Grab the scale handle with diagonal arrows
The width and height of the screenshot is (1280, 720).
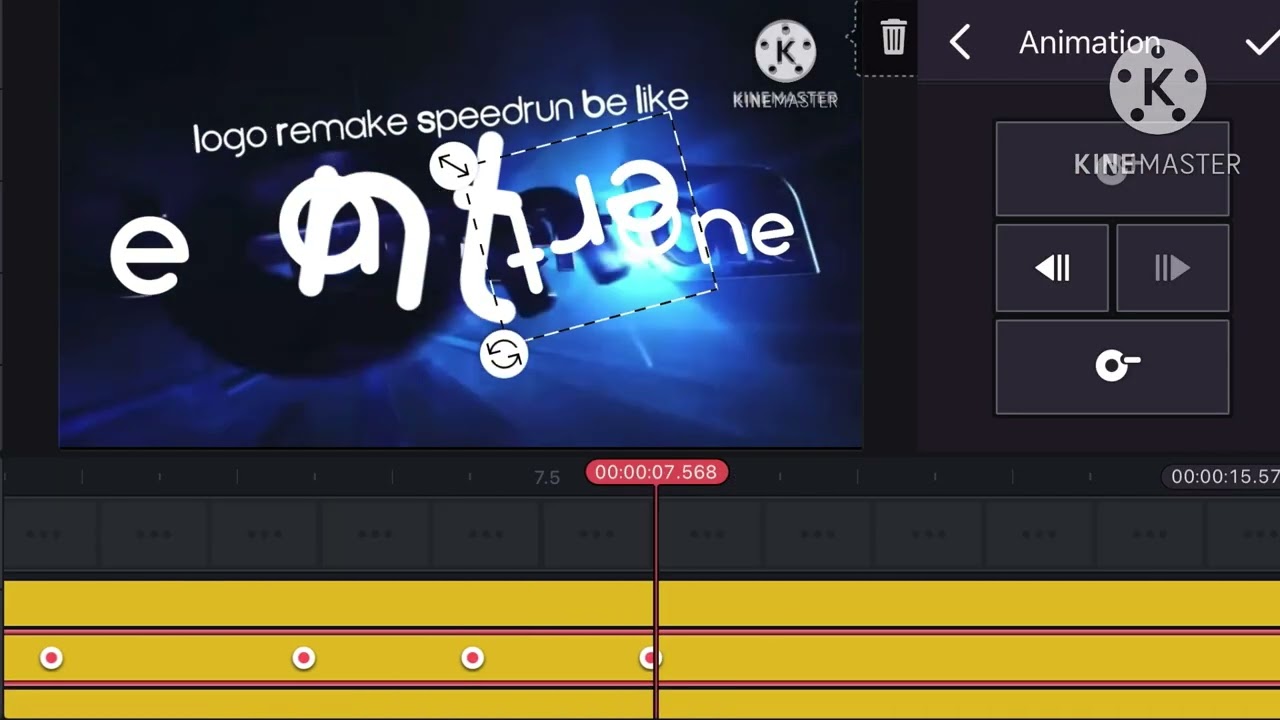(453, 166)
